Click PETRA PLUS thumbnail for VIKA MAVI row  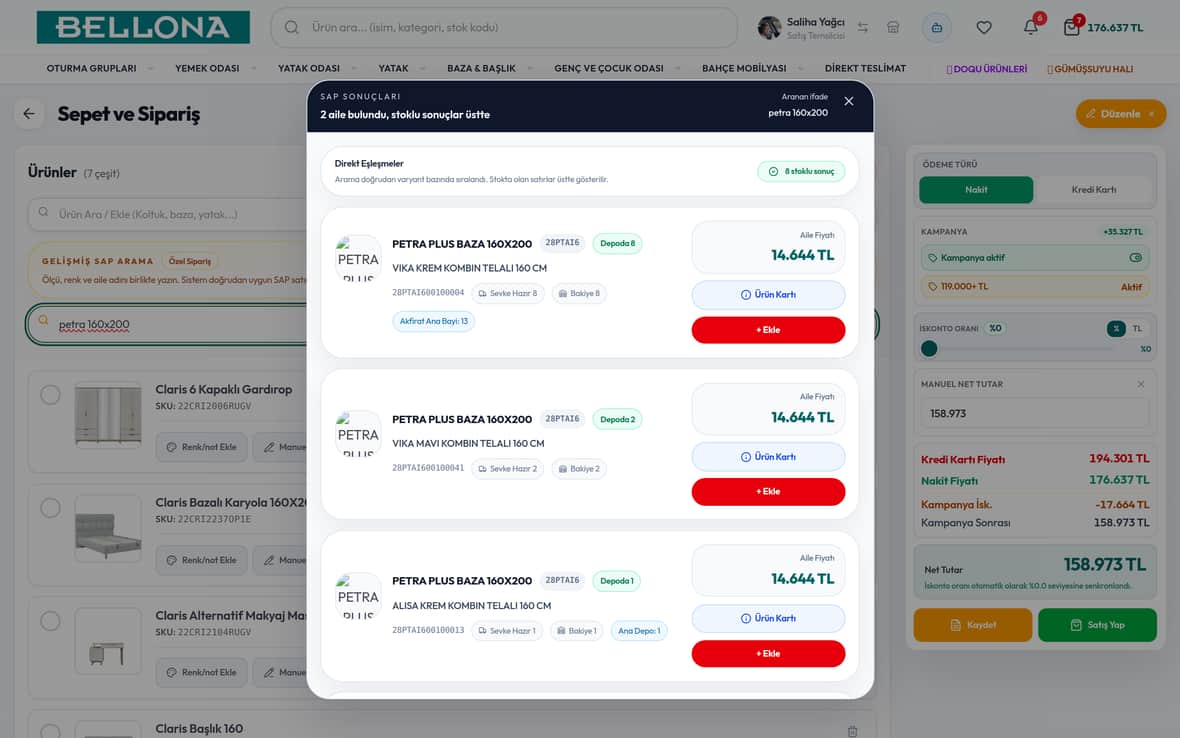(x=357, y=433)
